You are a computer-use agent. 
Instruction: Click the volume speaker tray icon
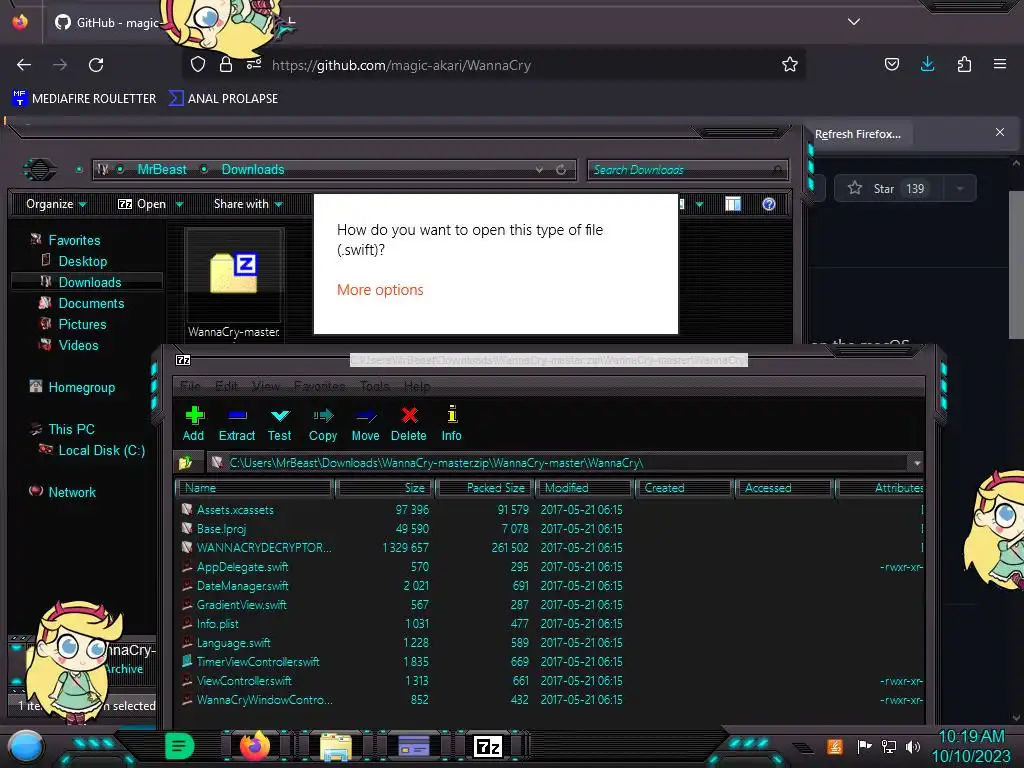pos(912,746)
